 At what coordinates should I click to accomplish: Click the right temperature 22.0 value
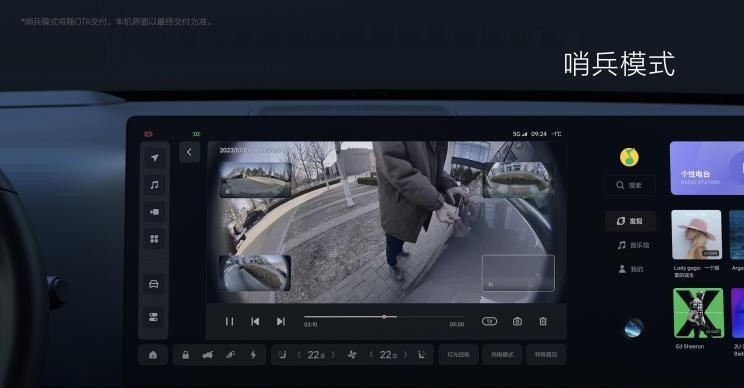388,355
